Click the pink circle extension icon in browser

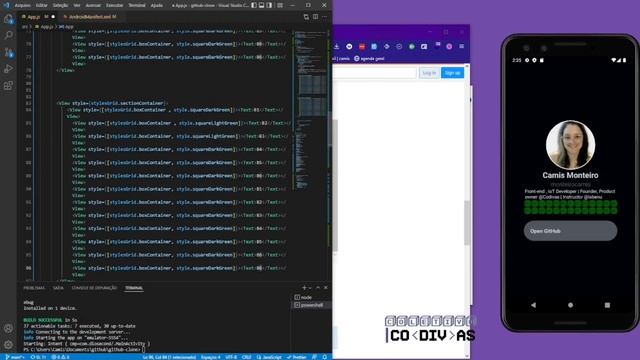point(449,47)
